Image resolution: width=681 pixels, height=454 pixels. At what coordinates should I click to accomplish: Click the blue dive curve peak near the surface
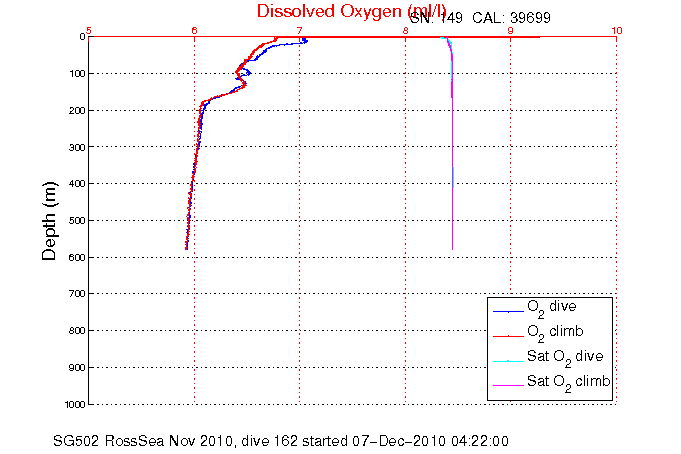point(306,41)
